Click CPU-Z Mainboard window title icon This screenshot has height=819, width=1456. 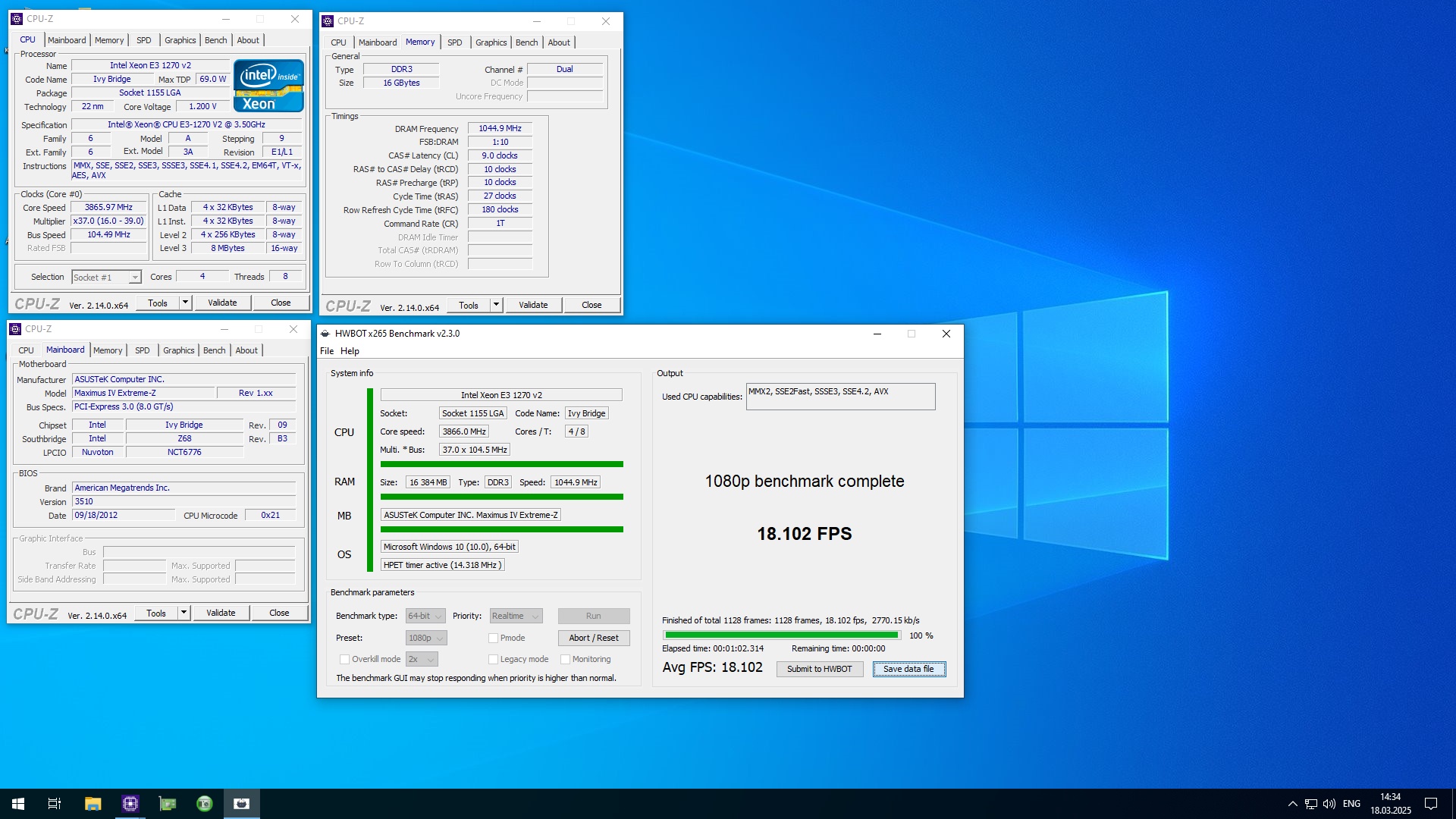15,329
